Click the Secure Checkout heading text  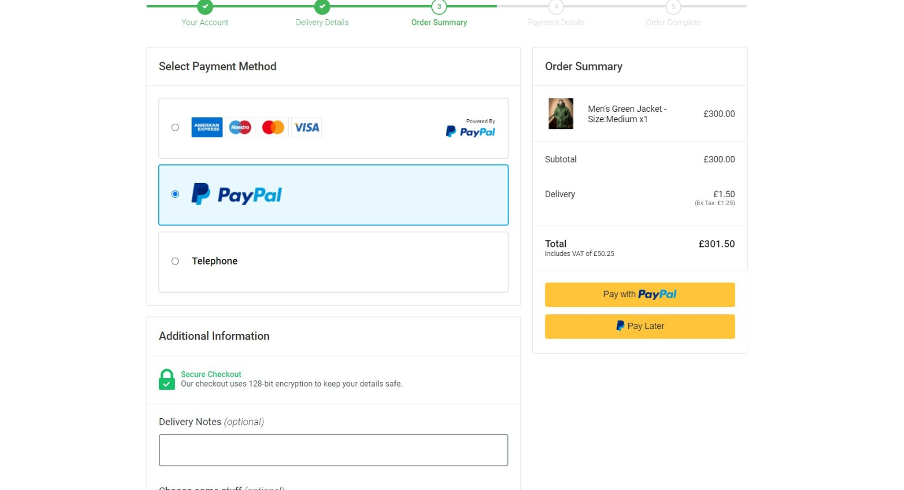coord(211,374)
